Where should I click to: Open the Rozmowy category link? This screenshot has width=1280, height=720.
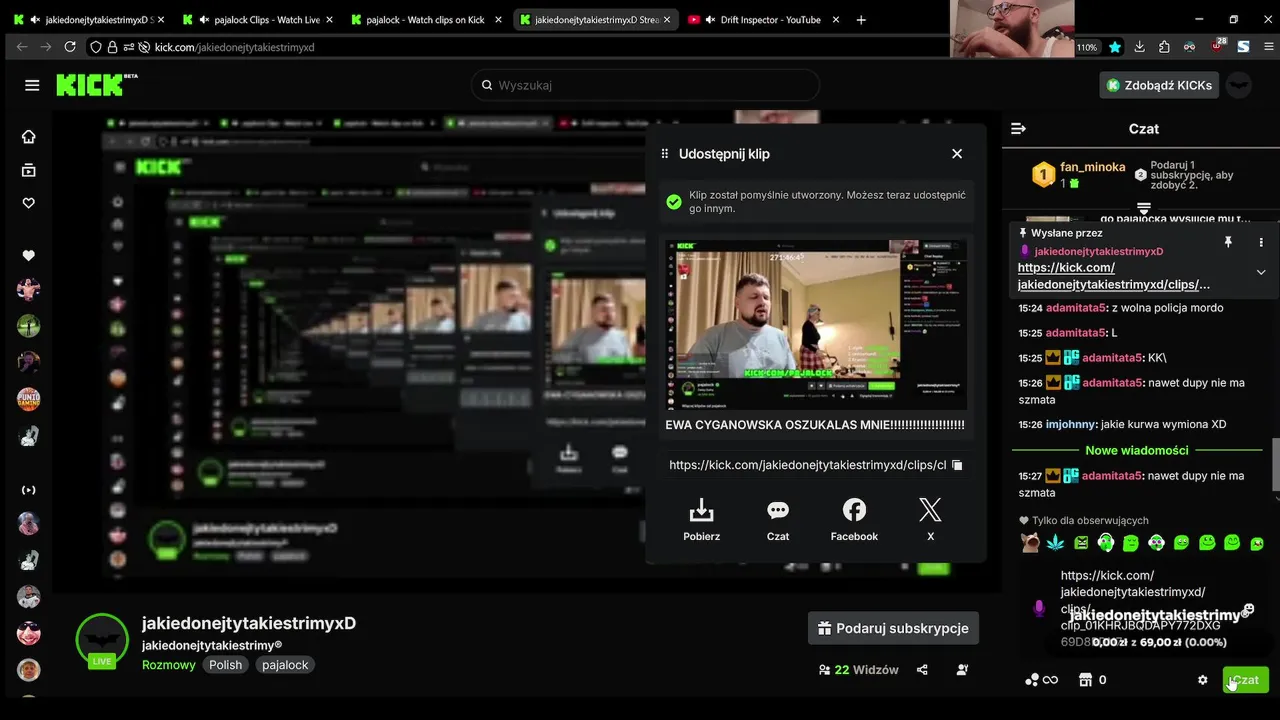click(x=169, y=665)
